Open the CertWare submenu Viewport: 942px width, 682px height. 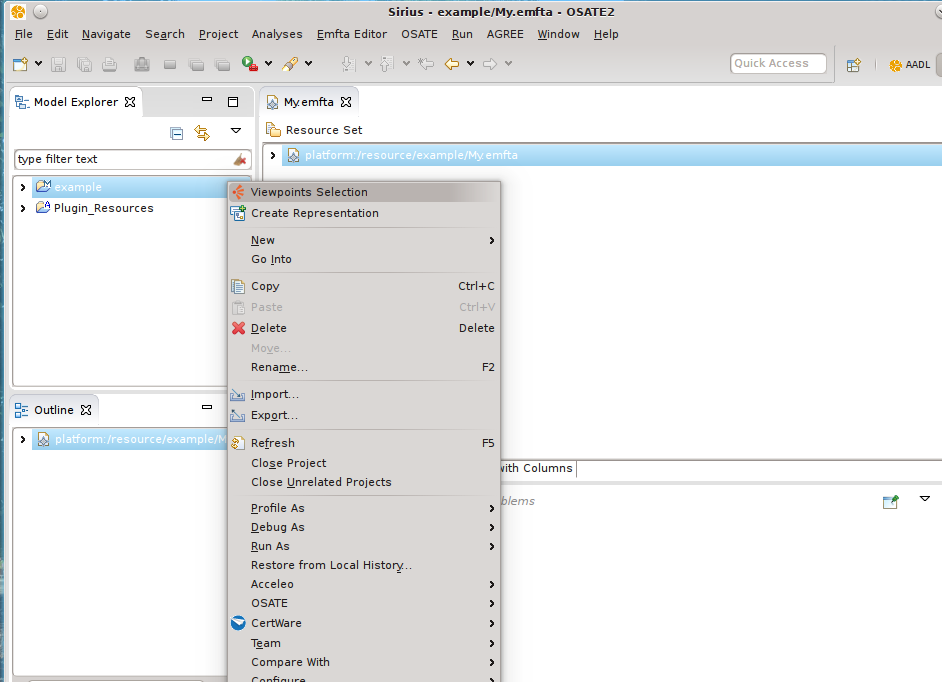coord(364,623)
